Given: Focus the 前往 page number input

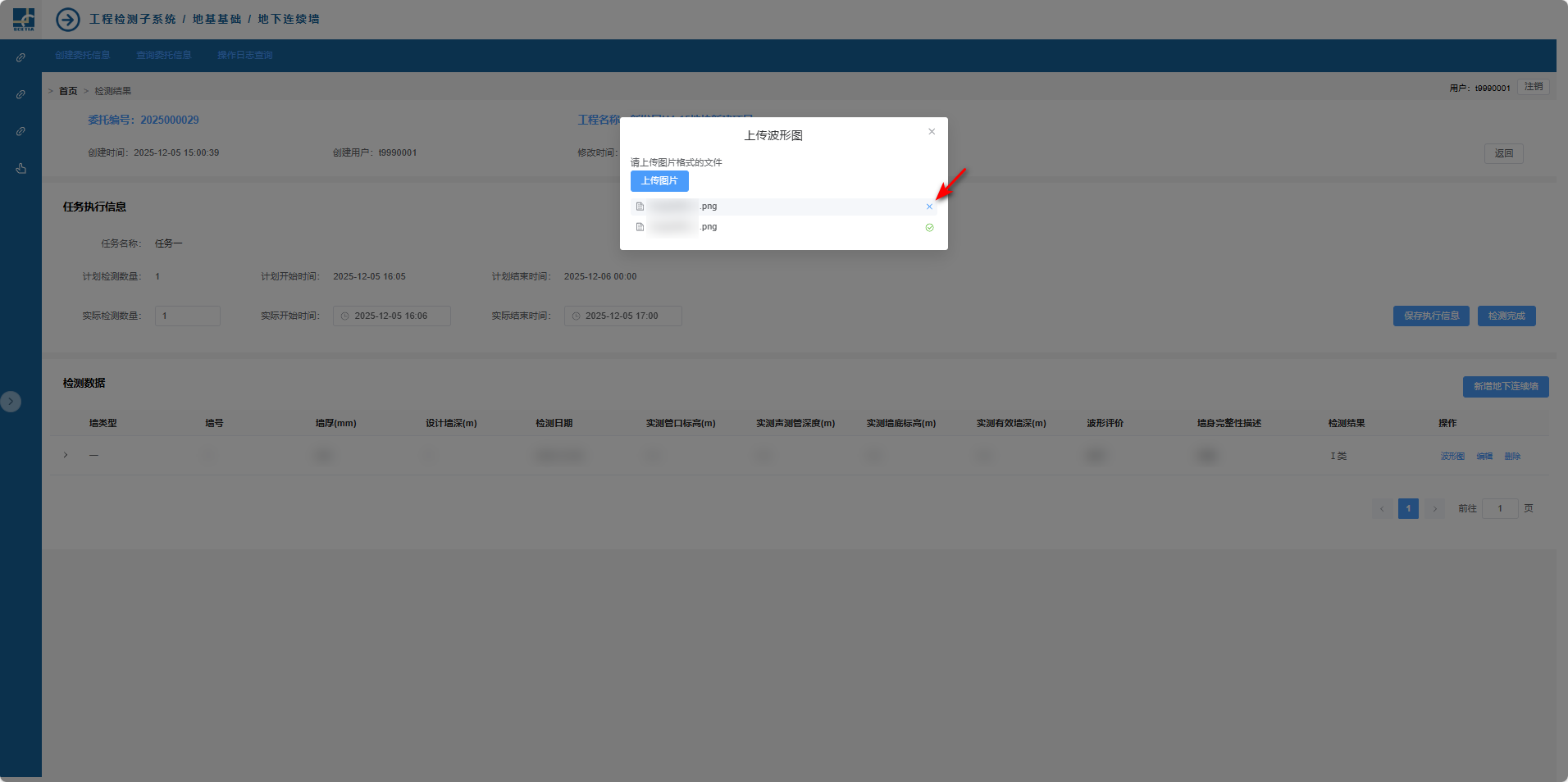Looking at the screenshot, I should click(x=1499, y=509).
